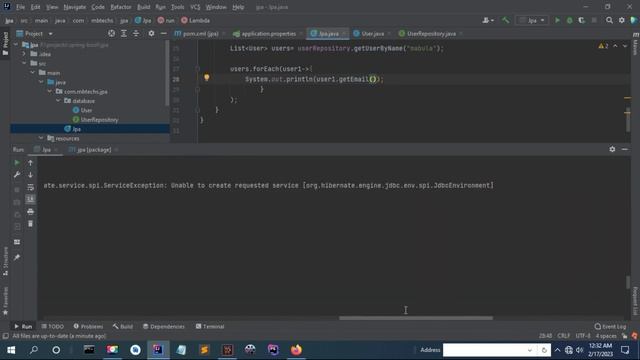Expand the .idea folder

[24, 54]
